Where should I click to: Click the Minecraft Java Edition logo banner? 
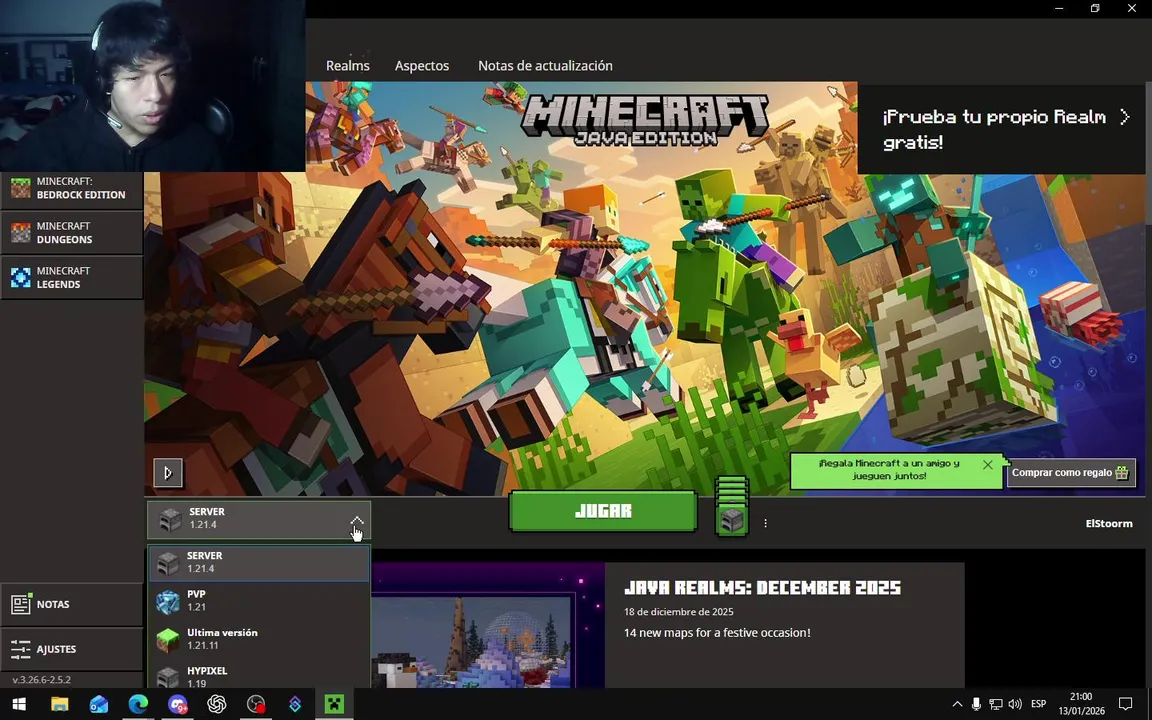tap(644, 120)
